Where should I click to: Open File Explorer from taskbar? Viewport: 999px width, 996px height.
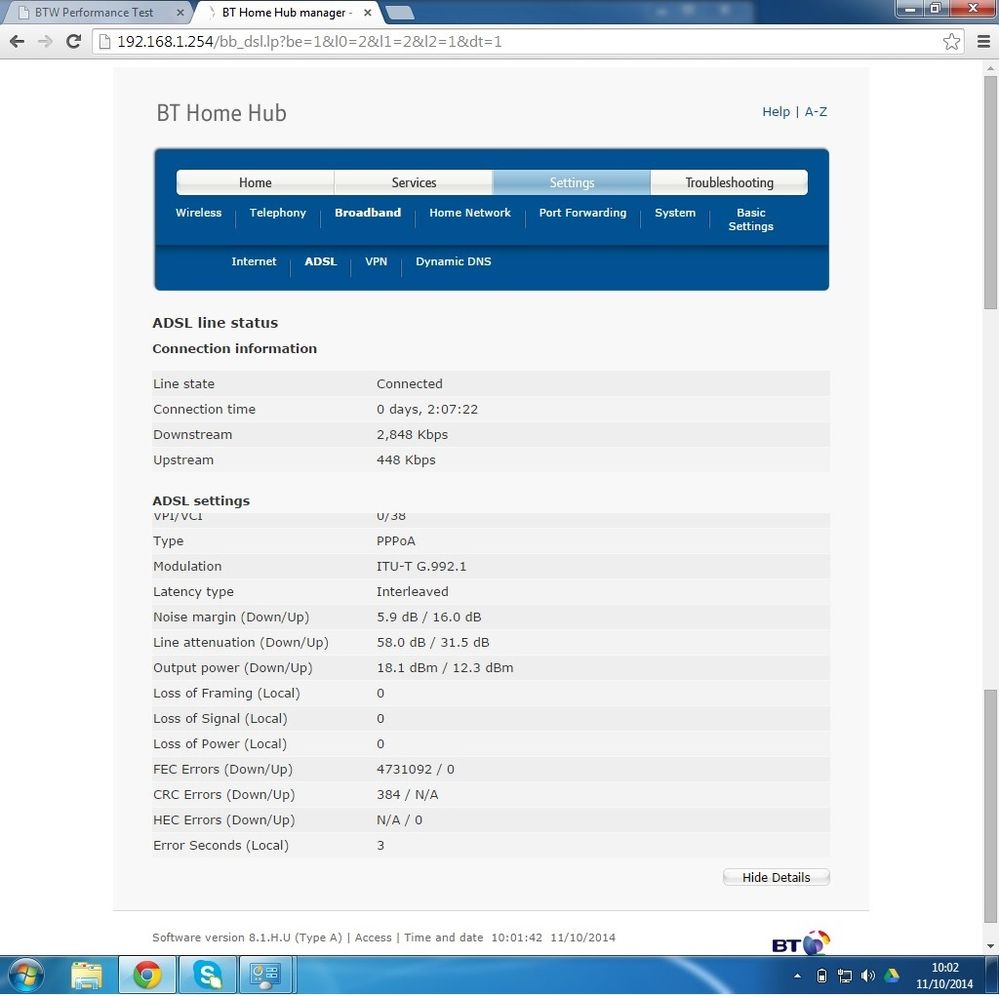[x=87, y=975]
